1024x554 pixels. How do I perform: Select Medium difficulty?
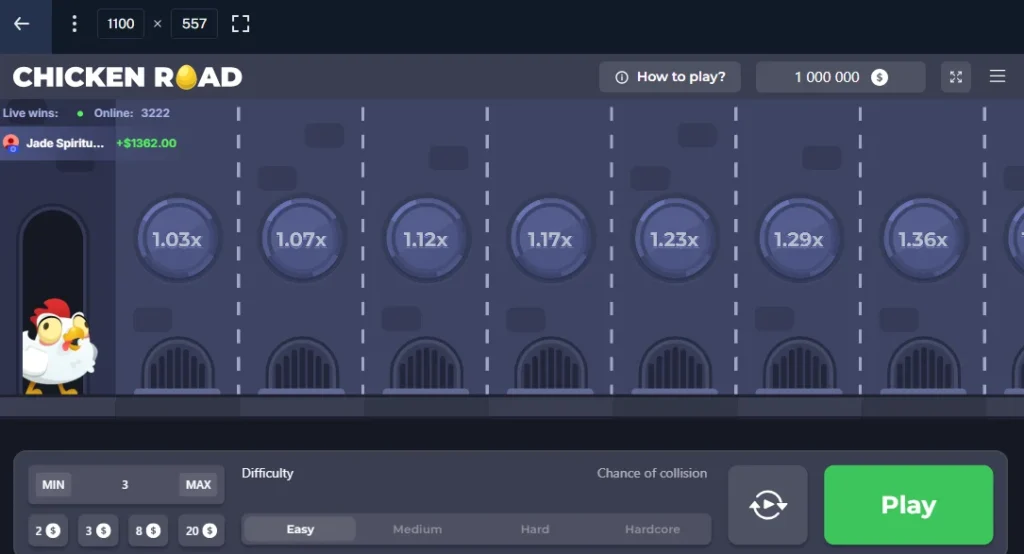pyautogui.click(x=417, y=529)
